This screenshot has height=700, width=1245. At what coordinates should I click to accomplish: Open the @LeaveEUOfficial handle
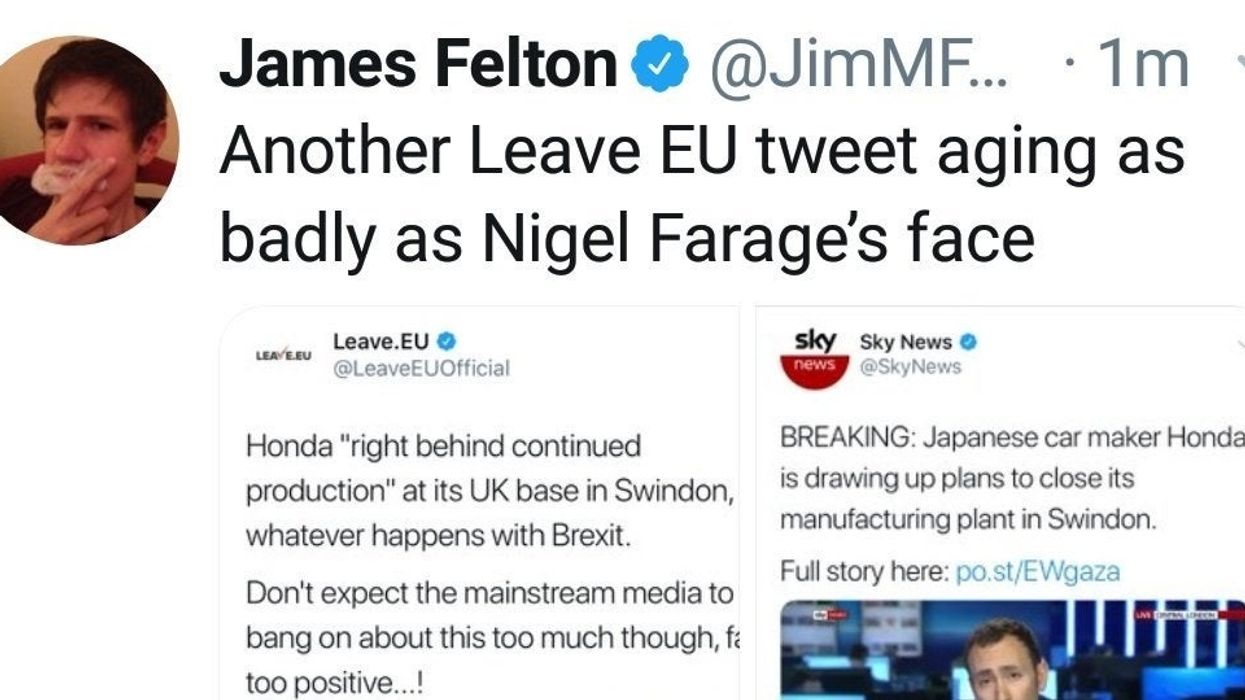421,368
